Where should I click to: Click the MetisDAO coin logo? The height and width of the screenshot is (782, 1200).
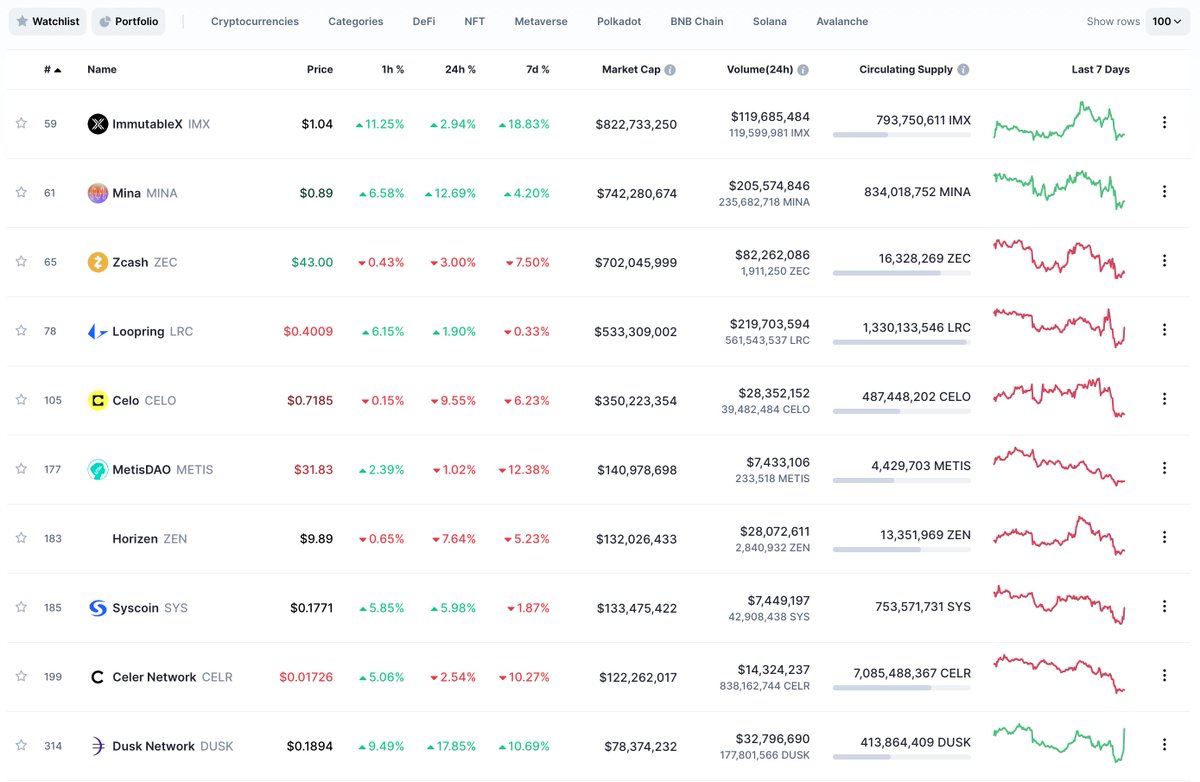click(x=98, y=469)
